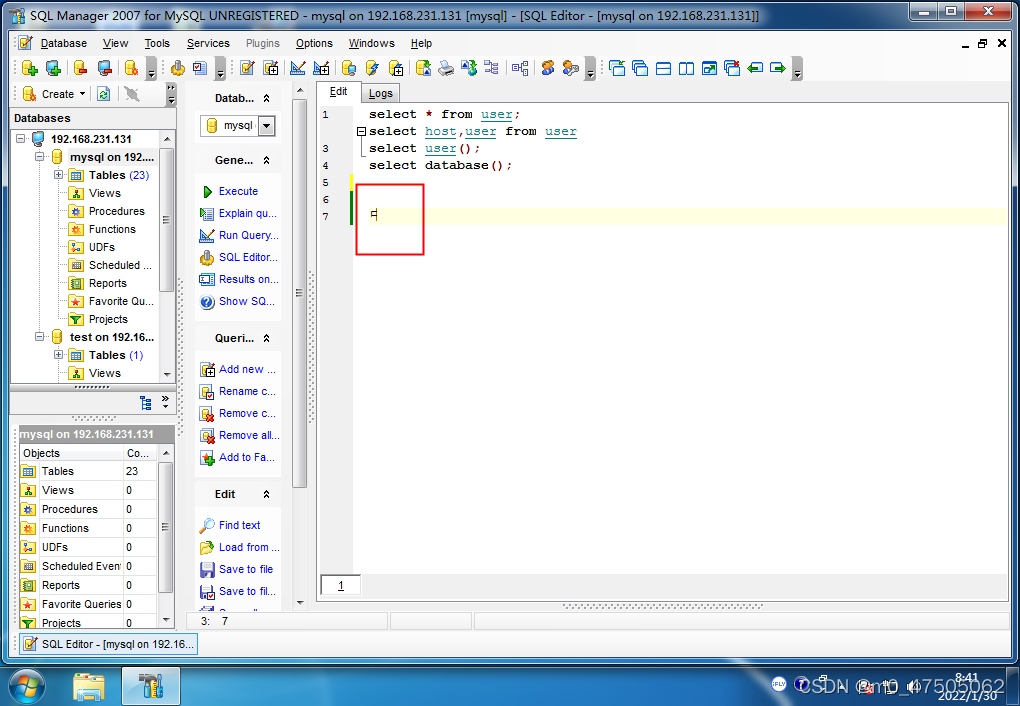Click Save to file link
The image size is (1020, 706).
pyautogui.click(x=246, y=569)
